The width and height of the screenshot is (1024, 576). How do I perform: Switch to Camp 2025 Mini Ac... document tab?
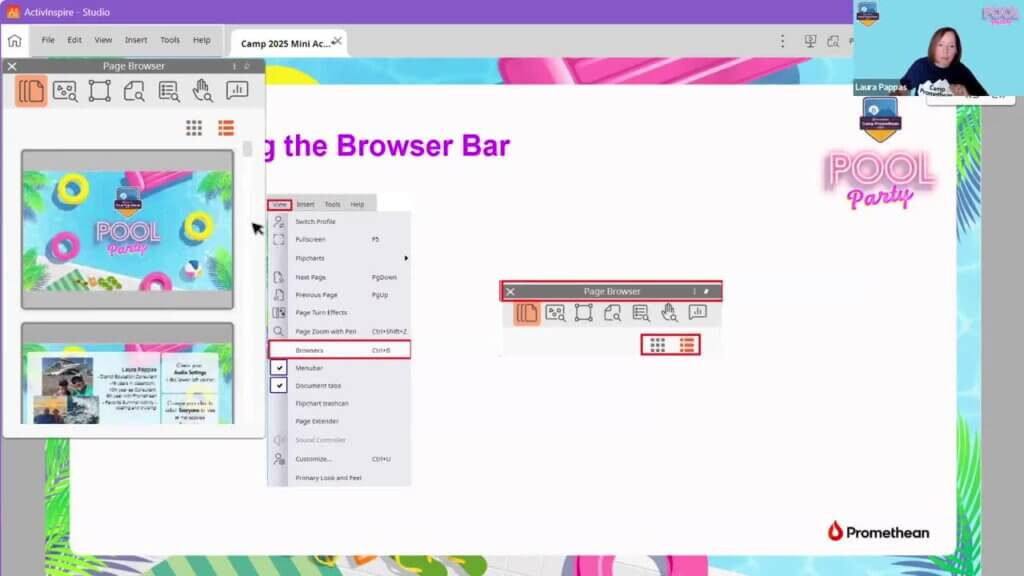tap(284, 43)
